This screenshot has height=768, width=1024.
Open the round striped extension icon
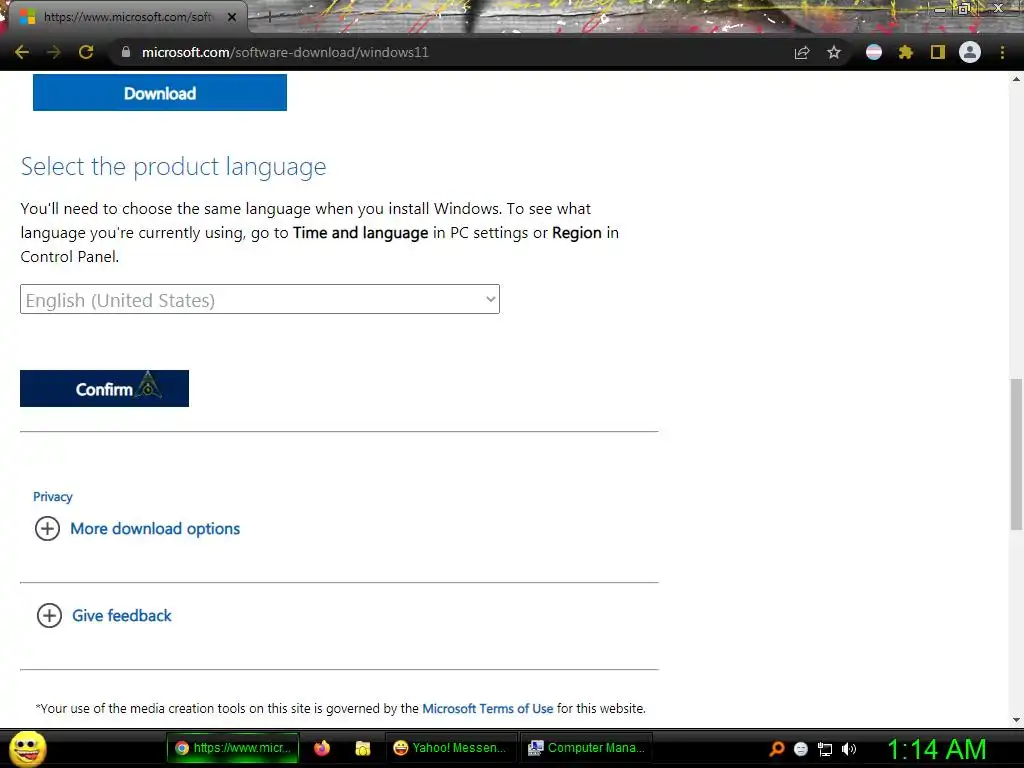874,52
